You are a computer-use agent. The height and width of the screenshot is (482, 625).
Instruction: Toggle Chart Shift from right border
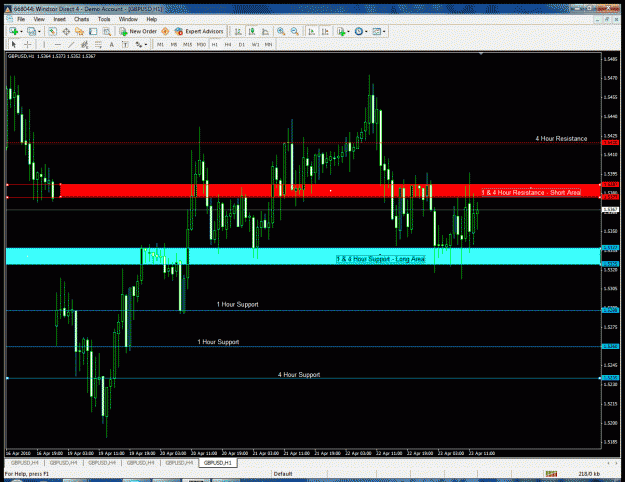click(325, 31)
